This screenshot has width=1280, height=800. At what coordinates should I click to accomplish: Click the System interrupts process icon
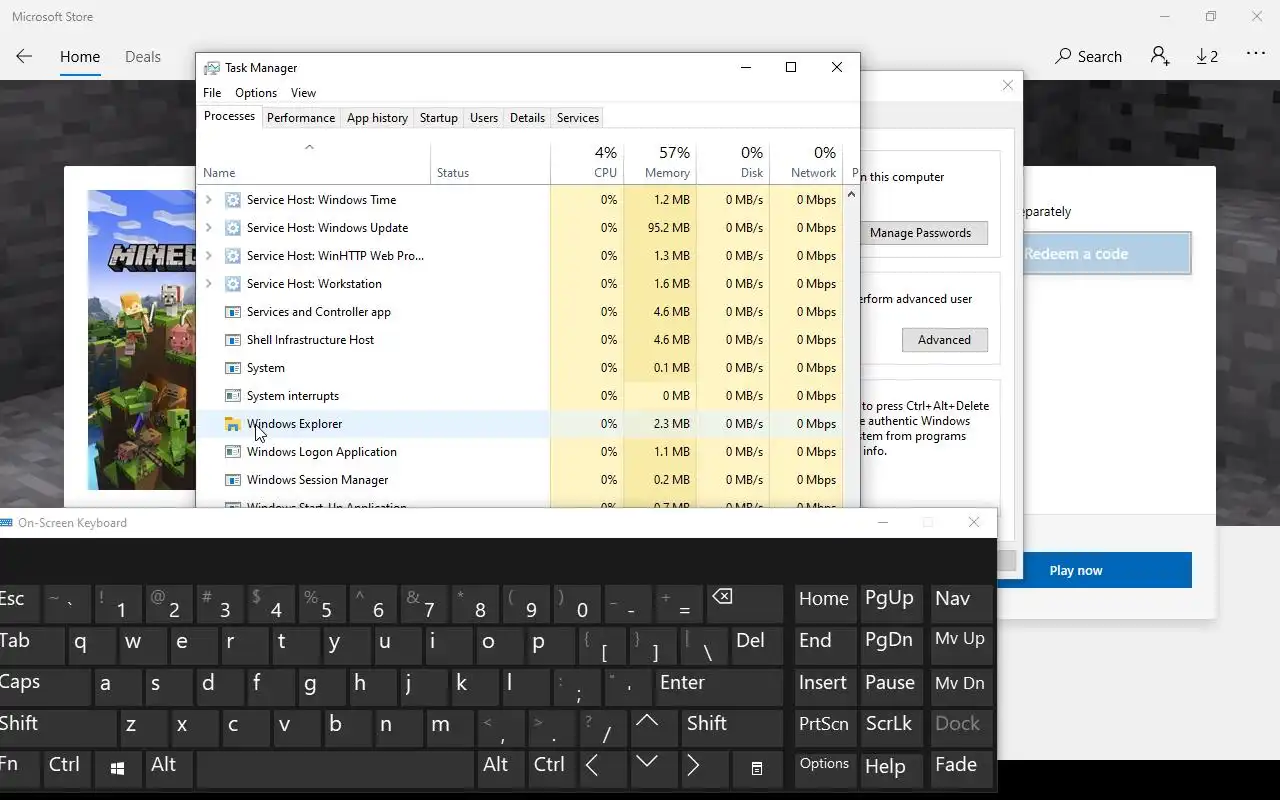233,396
